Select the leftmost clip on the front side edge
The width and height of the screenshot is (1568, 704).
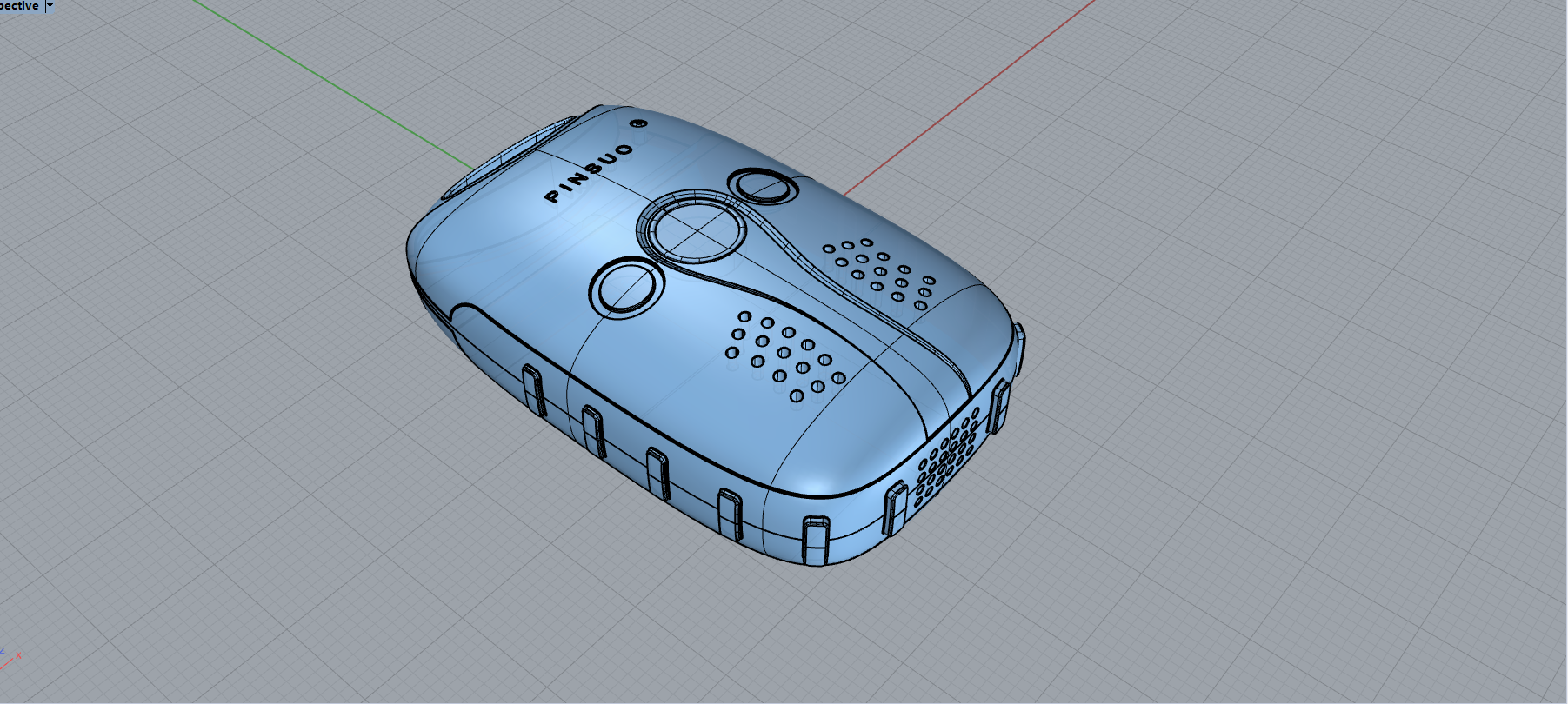(x=533, y=390)
